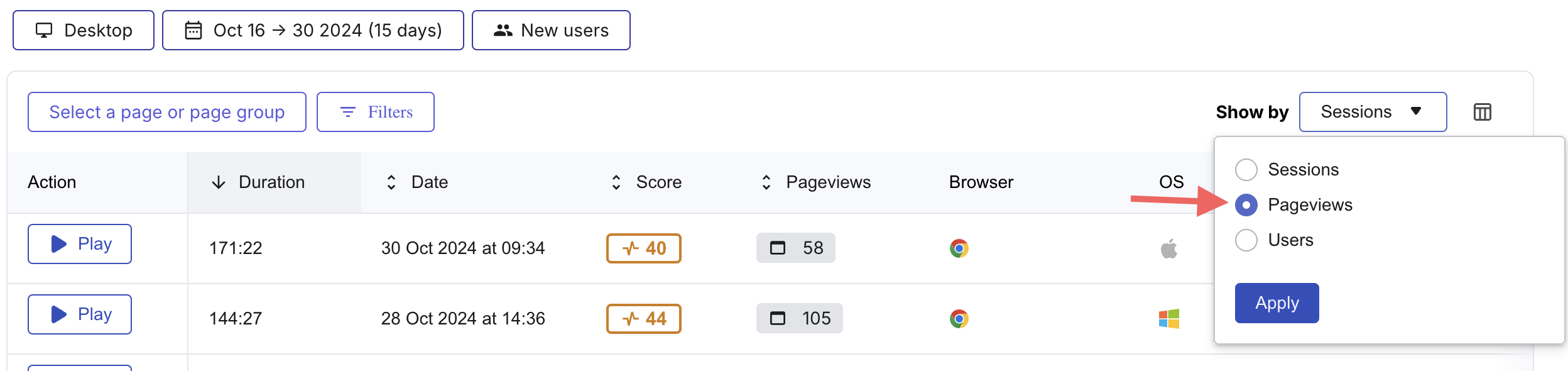Screen dimensions: 1568x371
Task: Click the Chrome icon in second row
Action: pyautogui.click(x=959, y=319)
